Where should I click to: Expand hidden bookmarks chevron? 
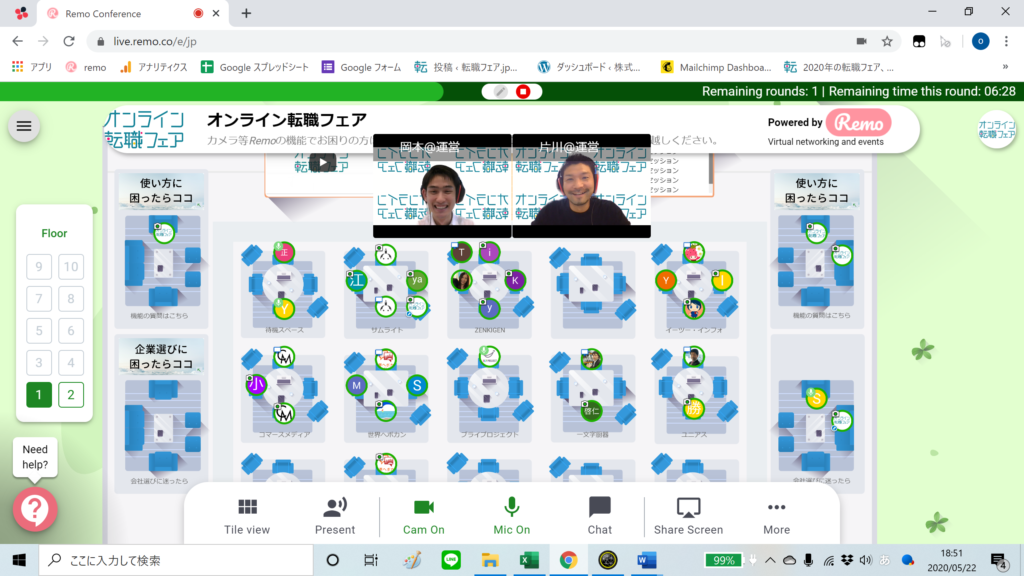click(1005, 67)
